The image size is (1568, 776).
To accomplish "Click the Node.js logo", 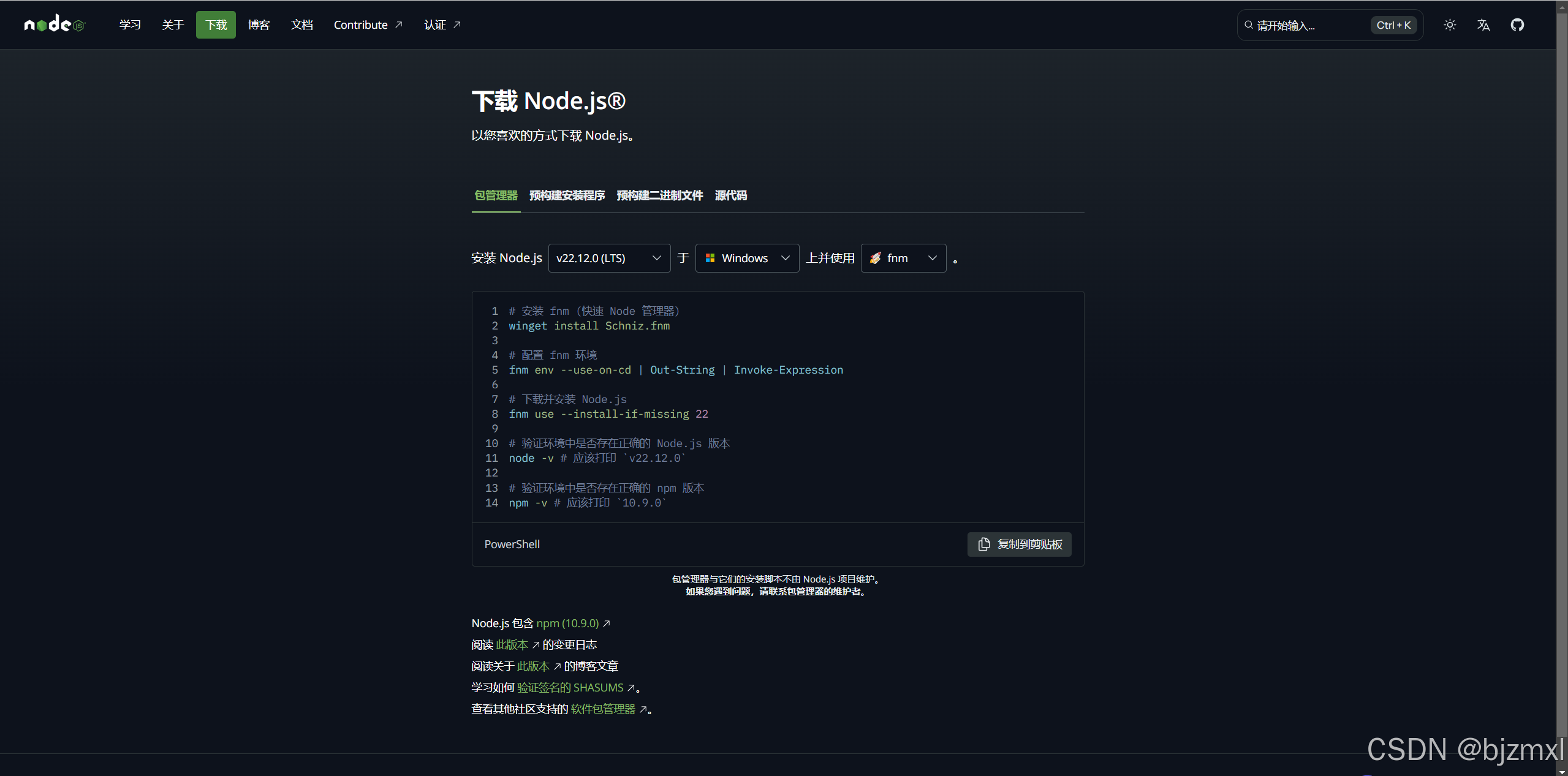I will coord(54,24).
